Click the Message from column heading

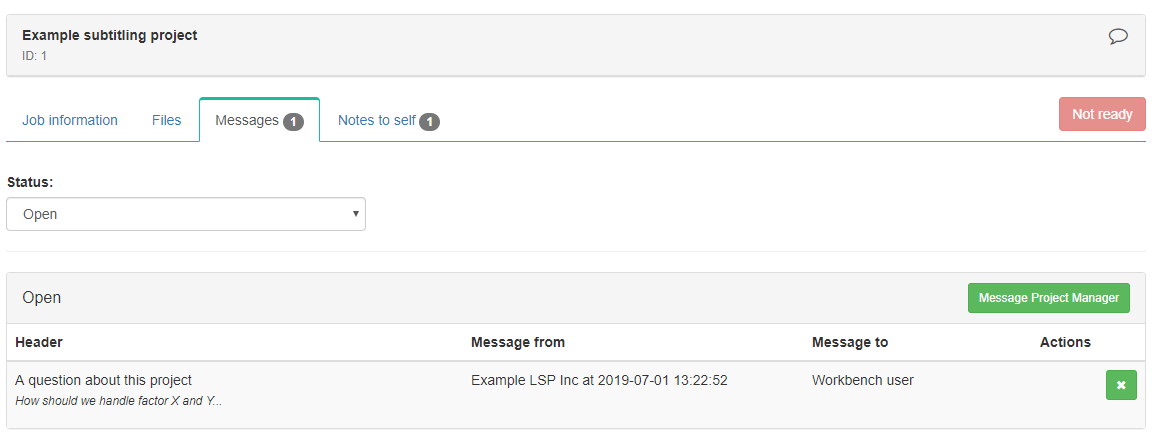pos(518,342)
